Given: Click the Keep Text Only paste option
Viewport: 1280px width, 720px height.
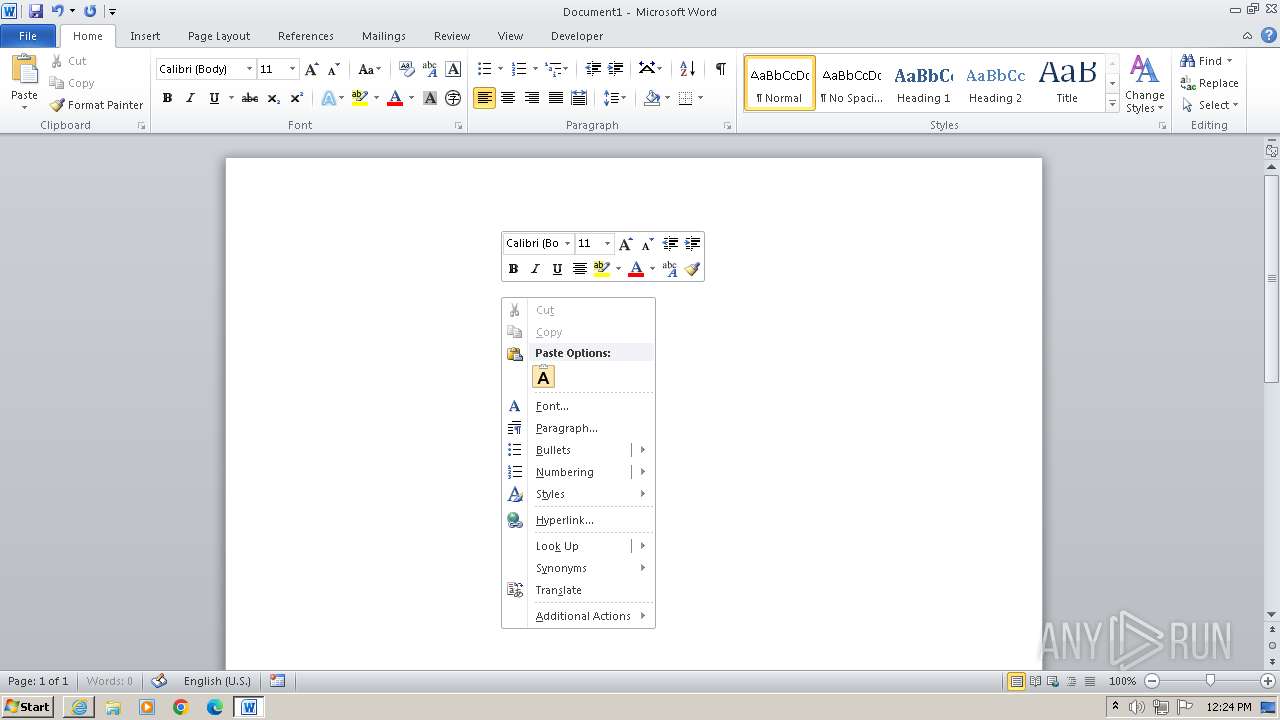Looking at the screenshot, I should pyautogui.click(x=543, y=377).
